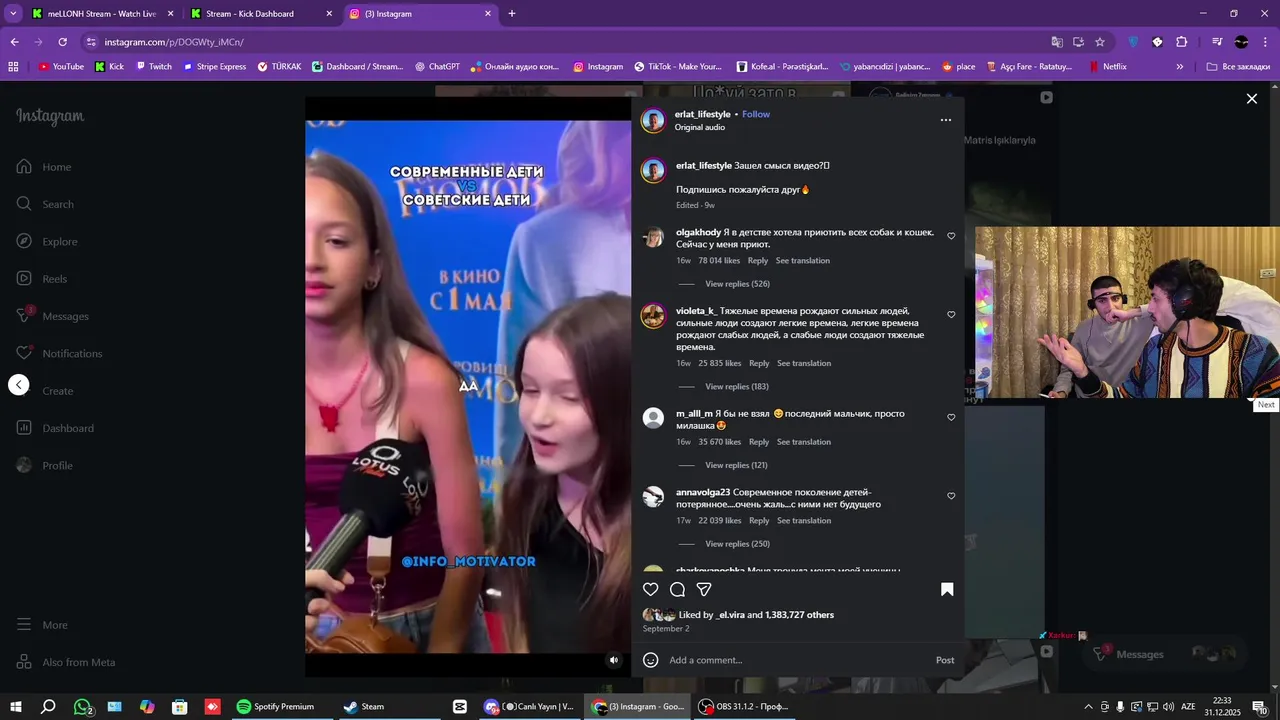Share the post with the paper plane icon

tap(704, 590)
